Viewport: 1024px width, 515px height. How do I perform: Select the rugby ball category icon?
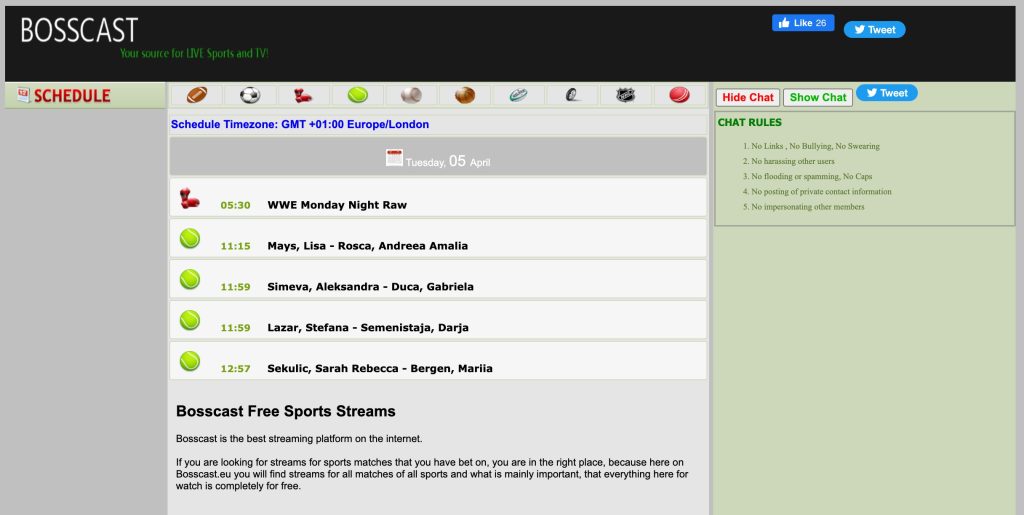519,95
